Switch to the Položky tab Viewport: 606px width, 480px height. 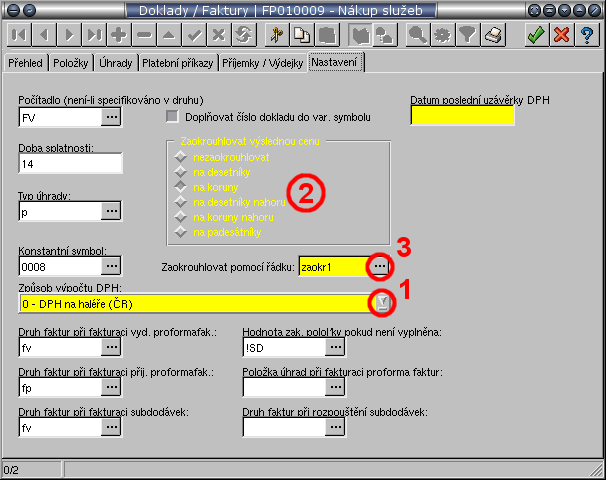click(x=70, y=63)
